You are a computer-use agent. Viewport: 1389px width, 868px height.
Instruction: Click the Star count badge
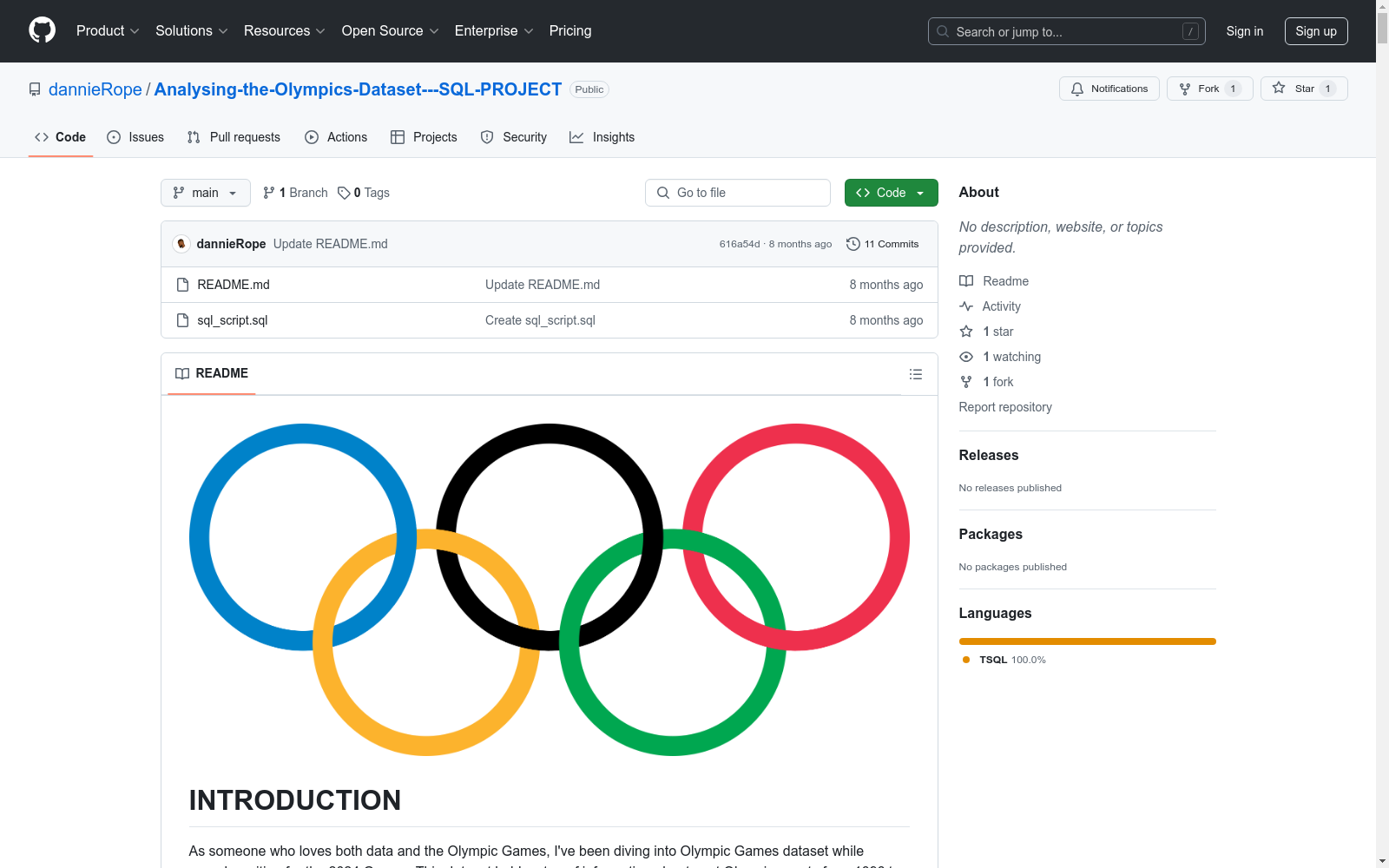click(x=1327, y=89)
